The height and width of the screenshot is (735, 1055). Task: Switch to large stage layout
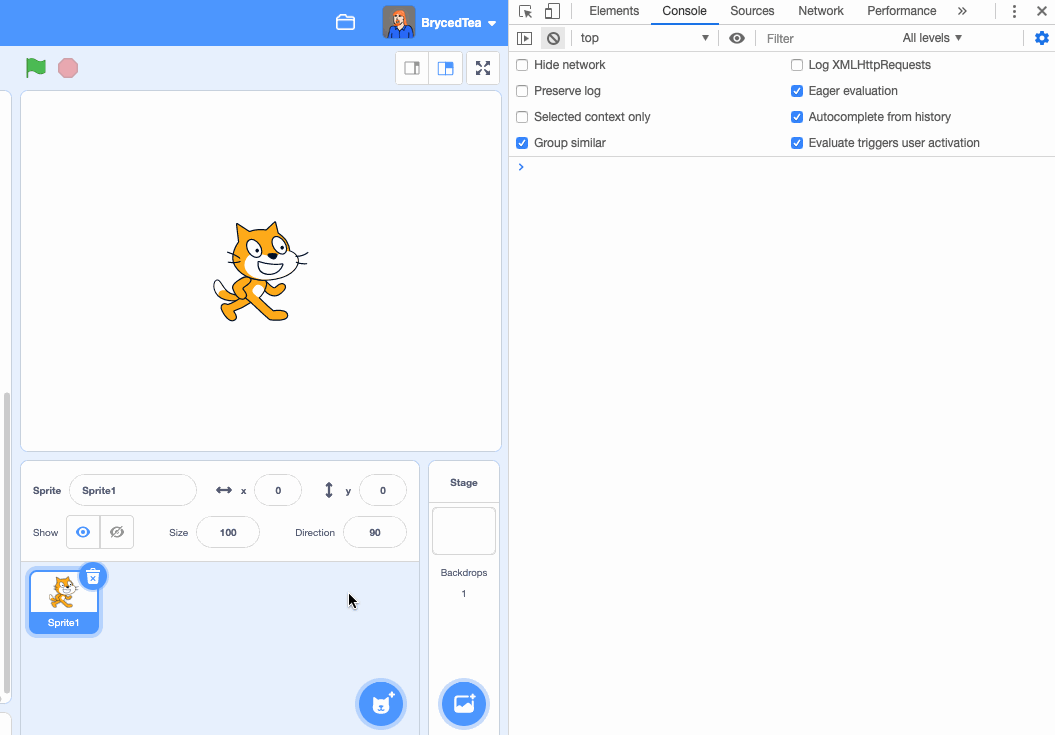[x=445, y=68]
